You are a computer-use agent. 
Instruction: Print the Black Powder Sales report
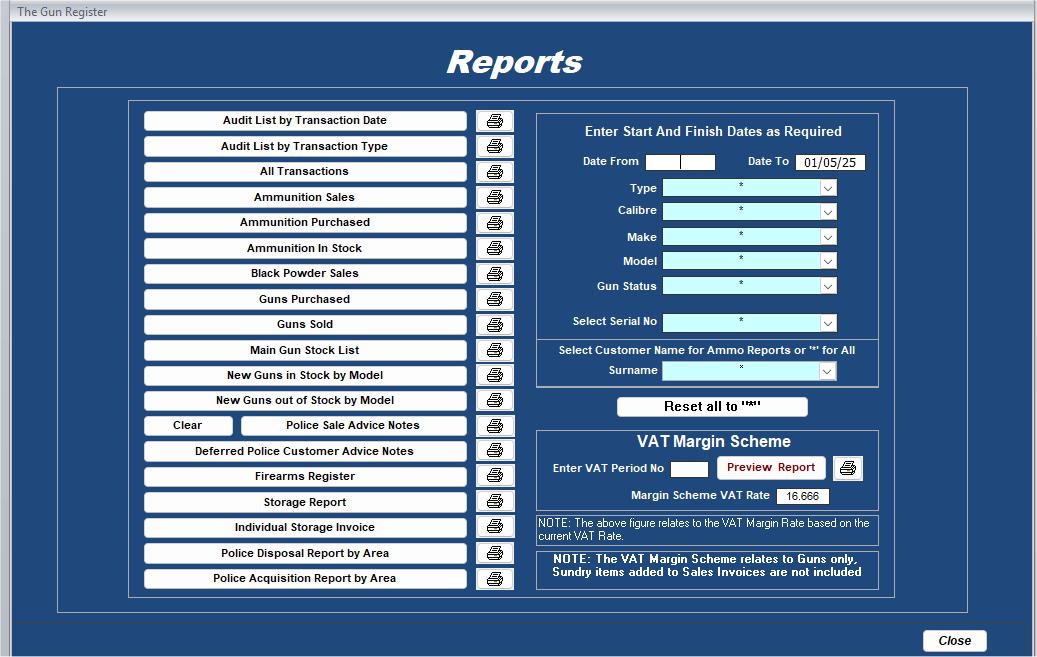(x=494, y=273)
